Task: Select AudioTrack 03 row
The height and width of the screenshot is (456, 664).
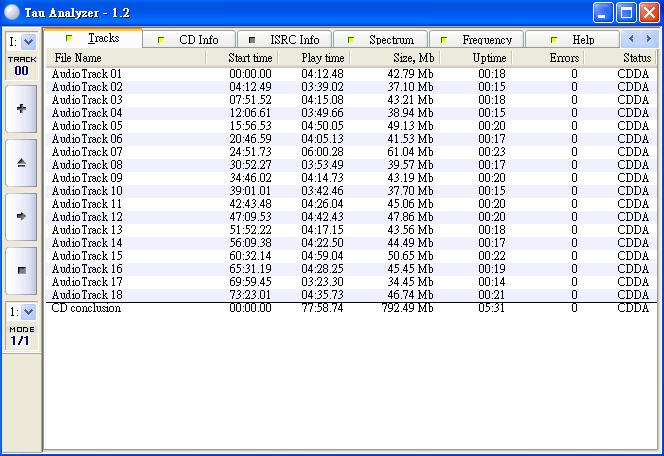Action: [351, 100]
